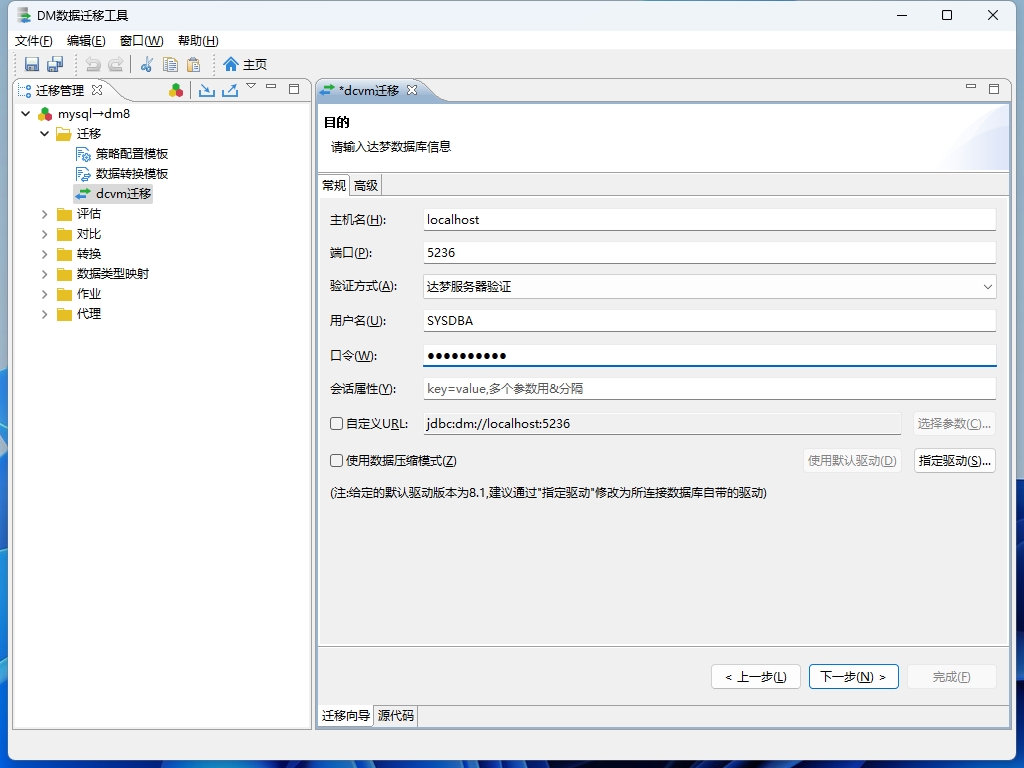The image size is (1024, 768).
Task: Open the 验证方式 dropdown
Action: pyautogui.click(x=987, y=287)
